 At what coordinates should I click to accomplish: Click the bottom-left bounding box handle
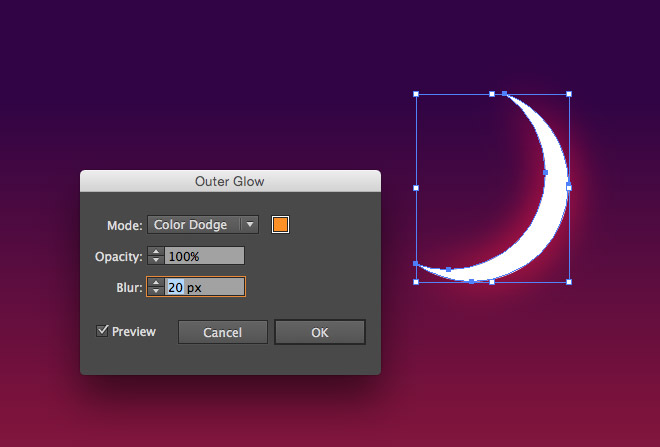coord(416,282)
